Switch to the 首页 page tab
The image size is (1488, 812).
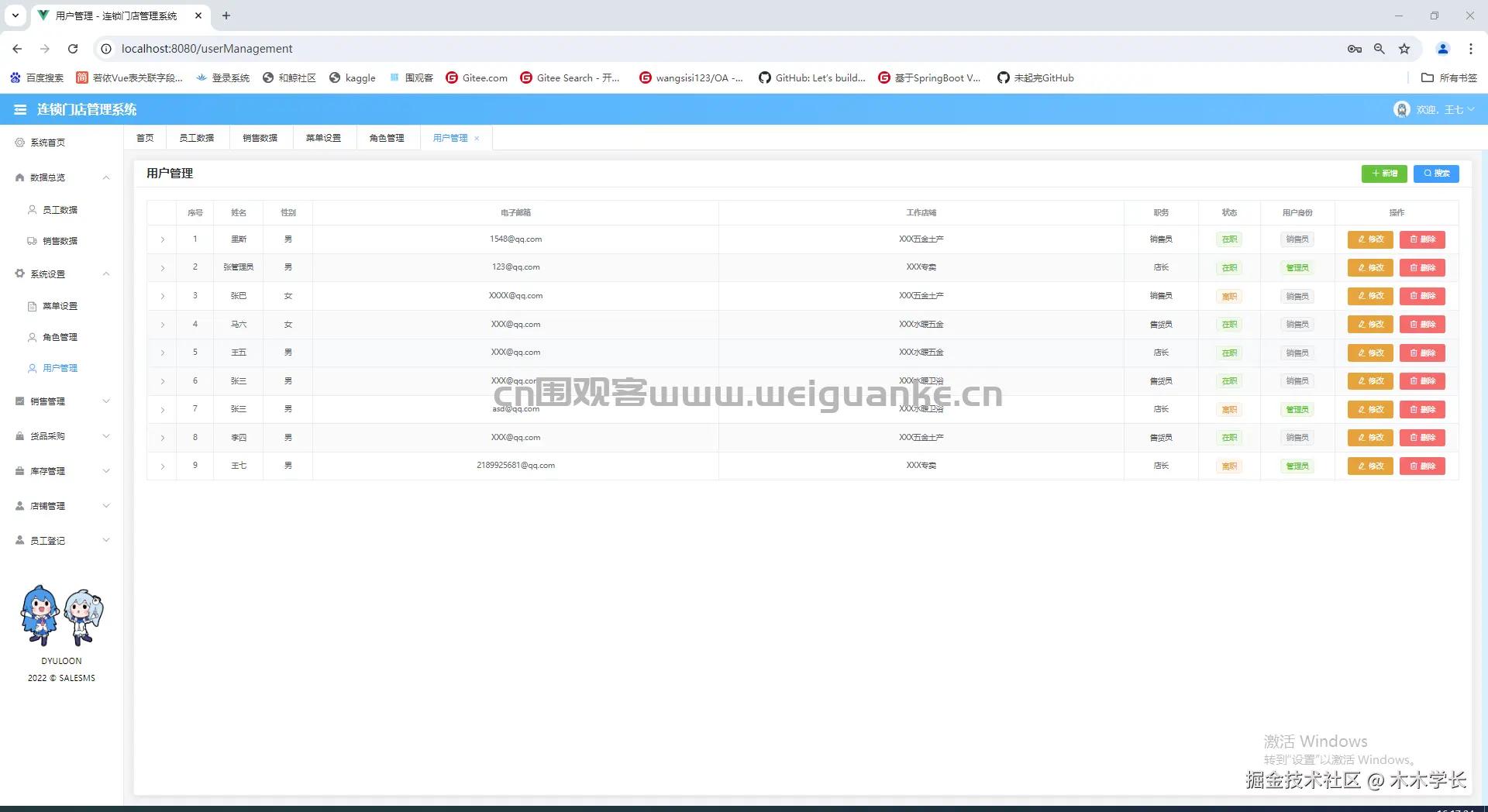[x=145, y=138]
